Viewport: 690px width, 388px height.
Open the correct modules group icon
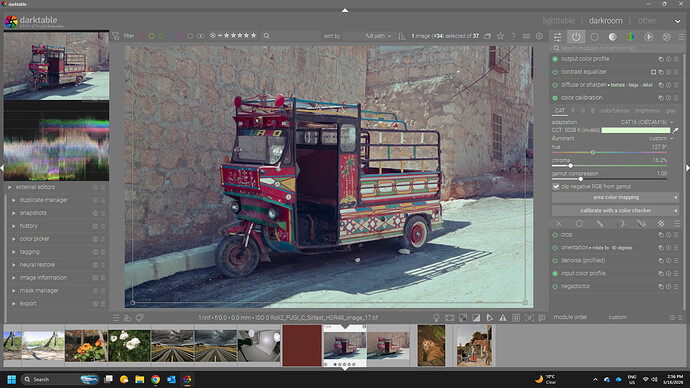[649, 37]
